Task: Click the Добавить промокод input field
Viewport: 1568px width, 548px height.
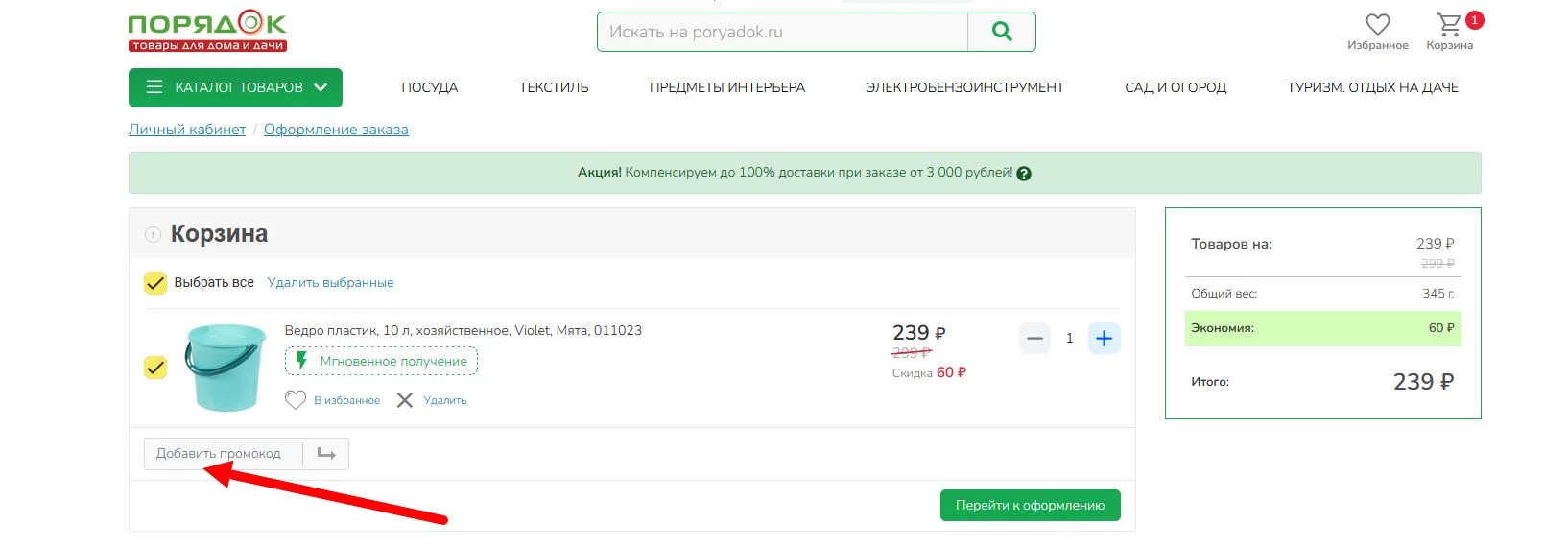Action: [x=223, y=454]
